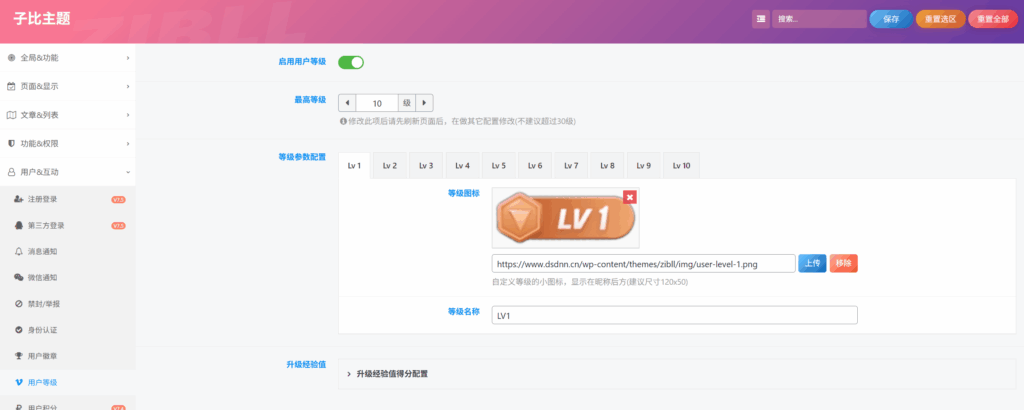This screenshot has width=1024, height=410.
Task: Switch to the Lv 5 tab
Action: [499, 166]
